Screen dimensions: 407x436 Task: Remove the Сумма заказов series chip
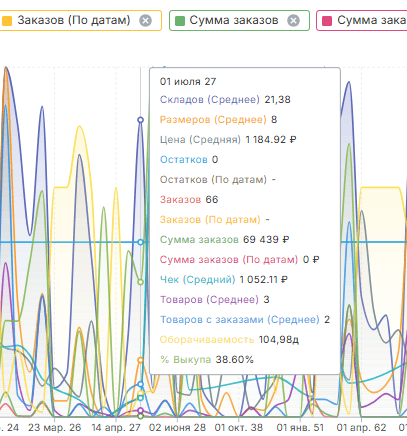point(293,21)
